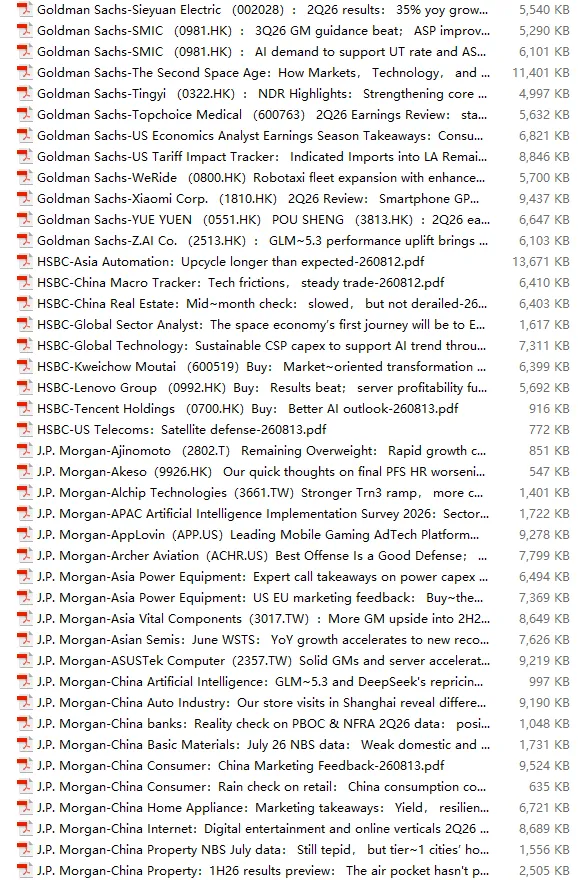
Task: Click the 2,505 KB file size
Action: [544, 870]
